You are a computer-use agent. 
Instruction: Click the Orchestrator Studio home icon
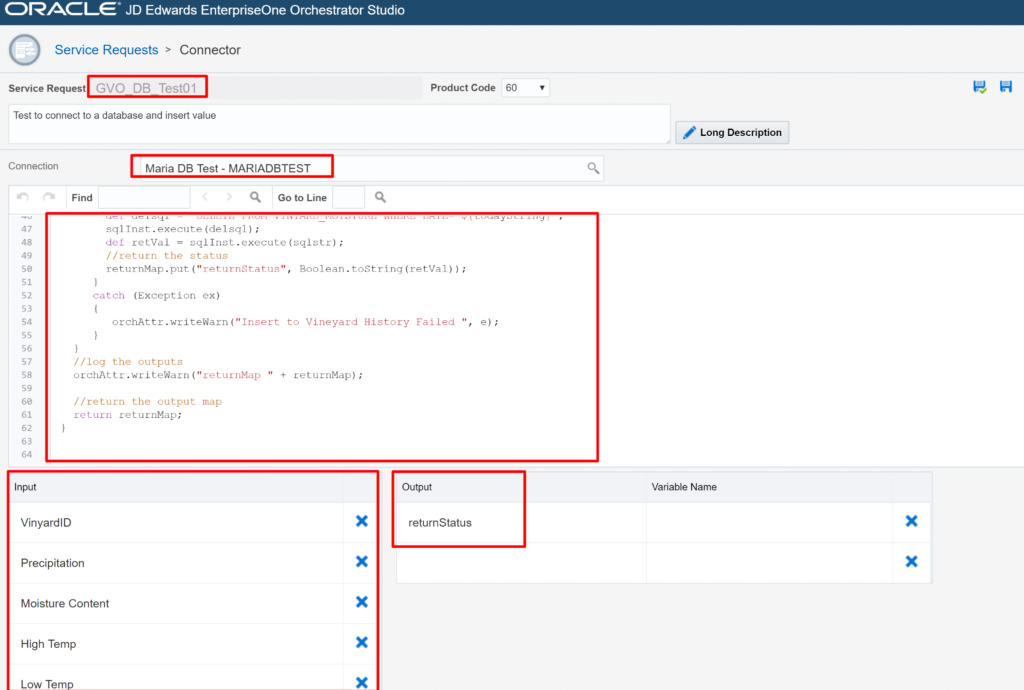[25, 50]
